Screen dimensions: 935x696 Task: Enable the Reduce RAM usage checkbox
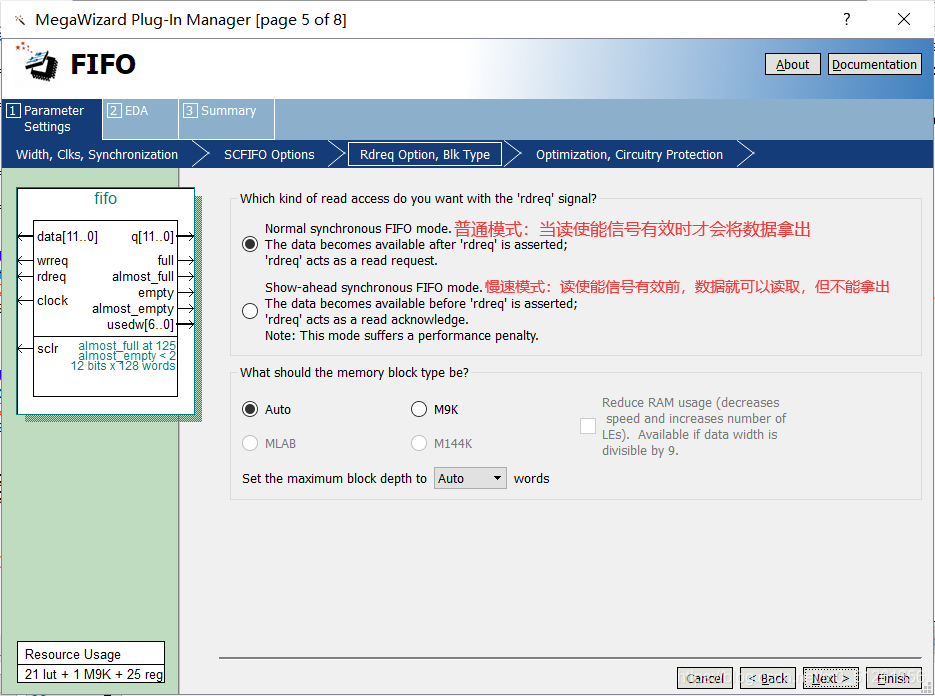pyautogui.click(x=588, y=425)
